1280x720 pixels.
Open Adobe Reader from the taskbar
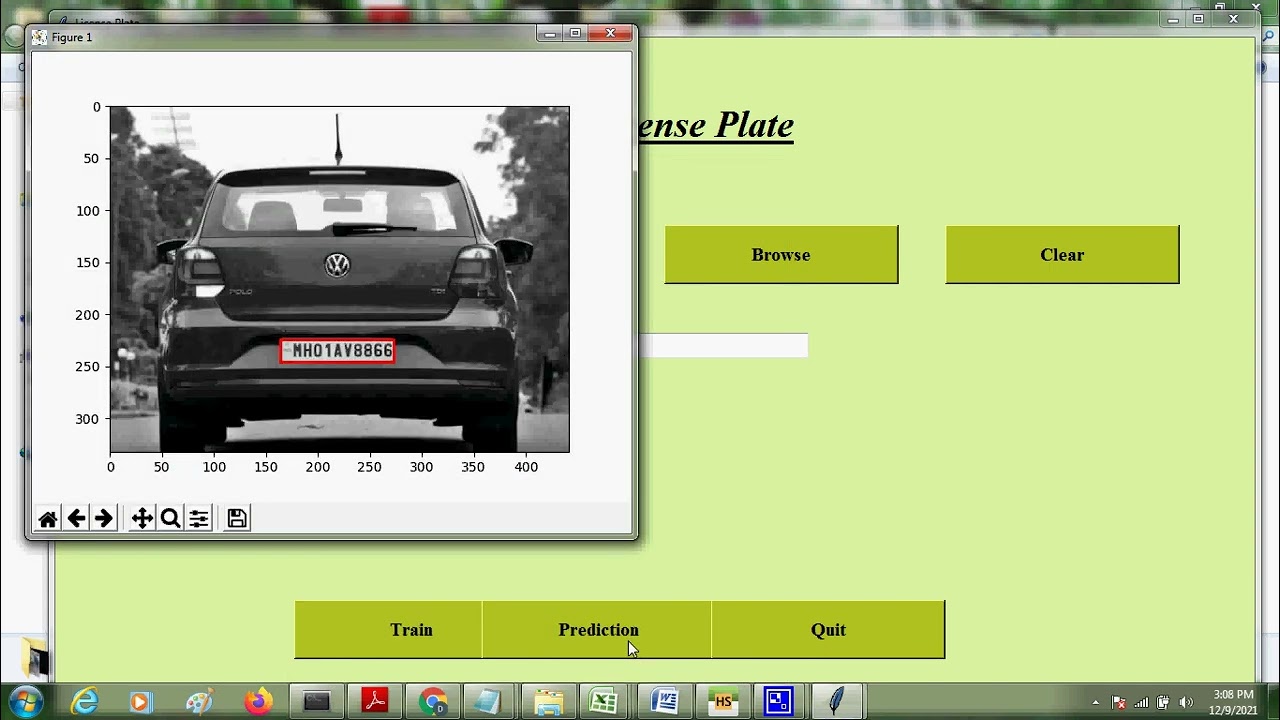tap(375, 702)
